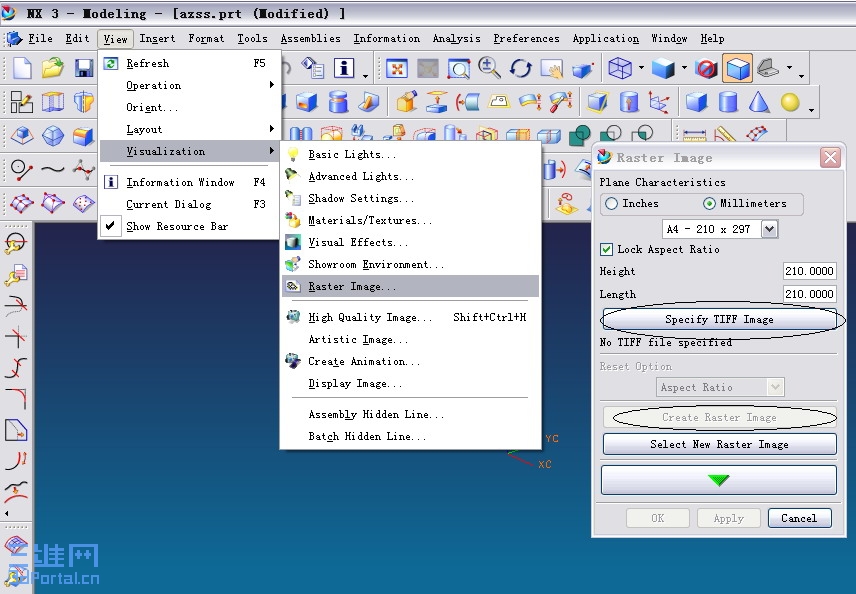Click the Zoom in/out magnifier icon
Screen dimensions: 856x594
(x=489, y=68)
